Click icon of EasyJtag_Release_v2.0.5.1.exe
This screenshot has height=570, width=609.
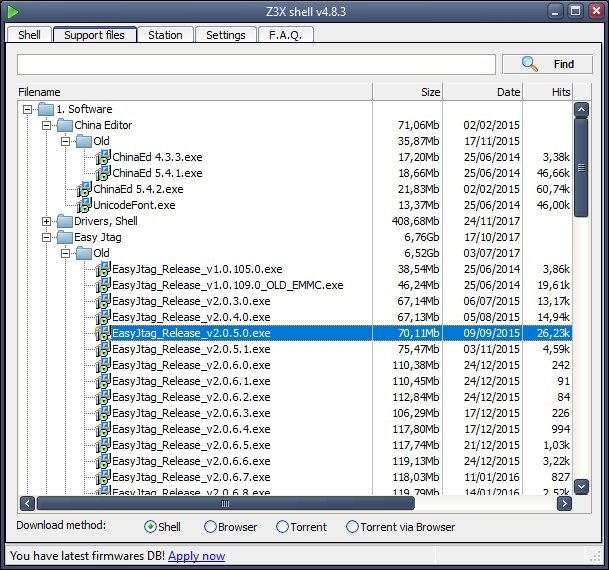[103, 349]
